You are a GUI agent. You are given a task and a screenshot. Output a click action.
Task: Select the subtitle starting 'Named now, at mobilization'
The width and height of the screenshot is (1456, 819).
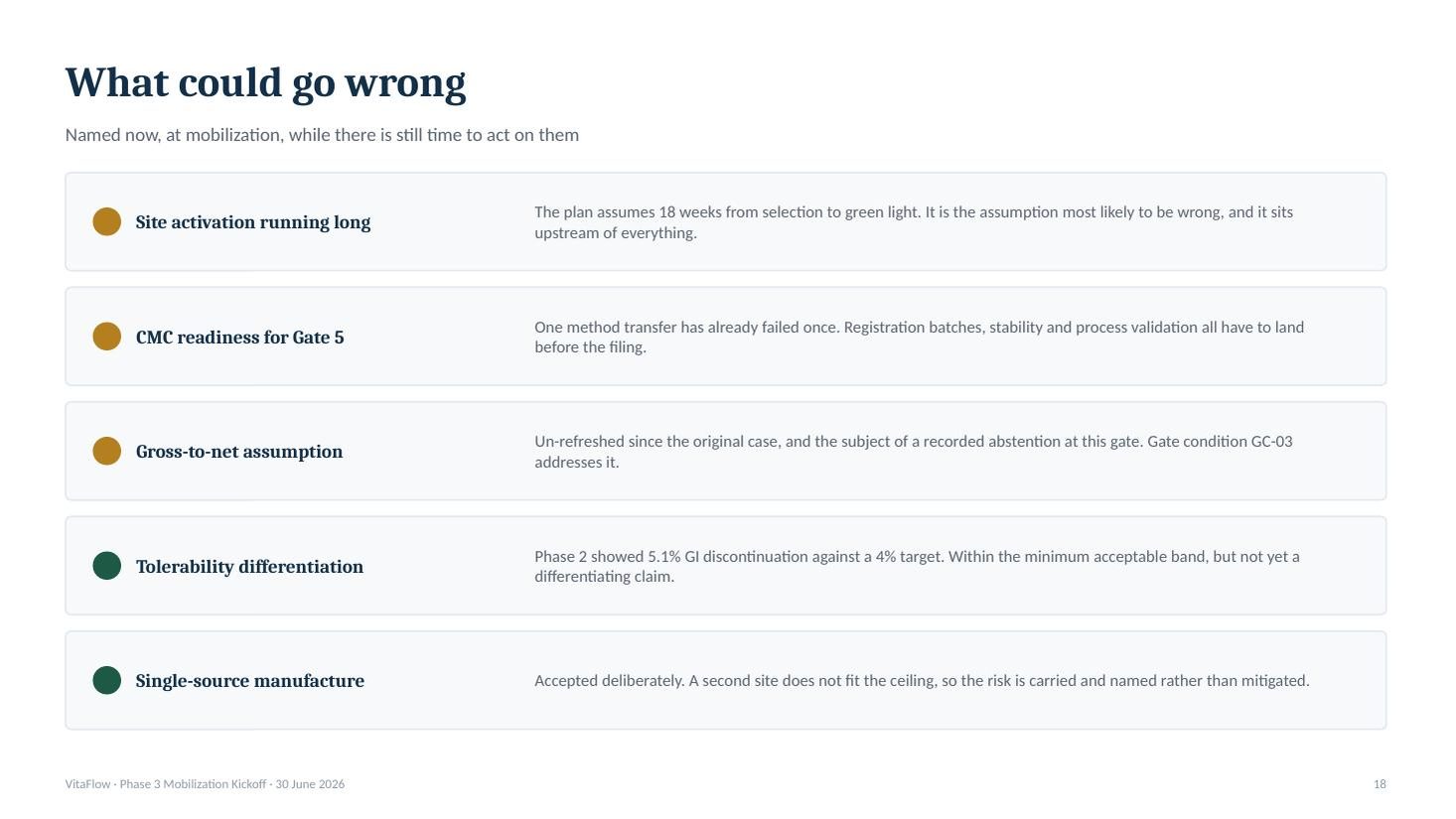tap(322, 135)
